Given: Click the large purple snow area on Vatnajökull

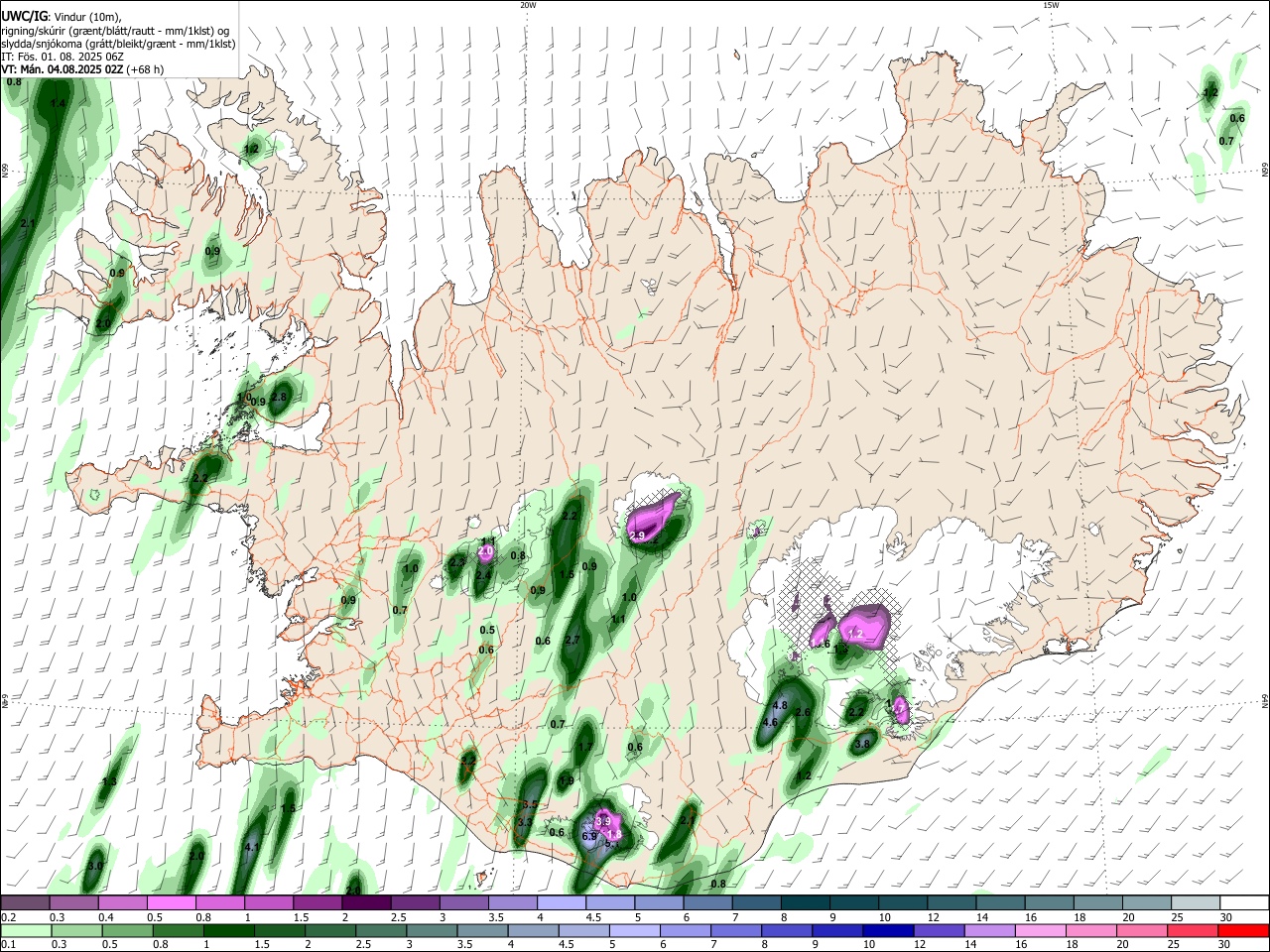Looking at the screenshot, I should 864,626.
